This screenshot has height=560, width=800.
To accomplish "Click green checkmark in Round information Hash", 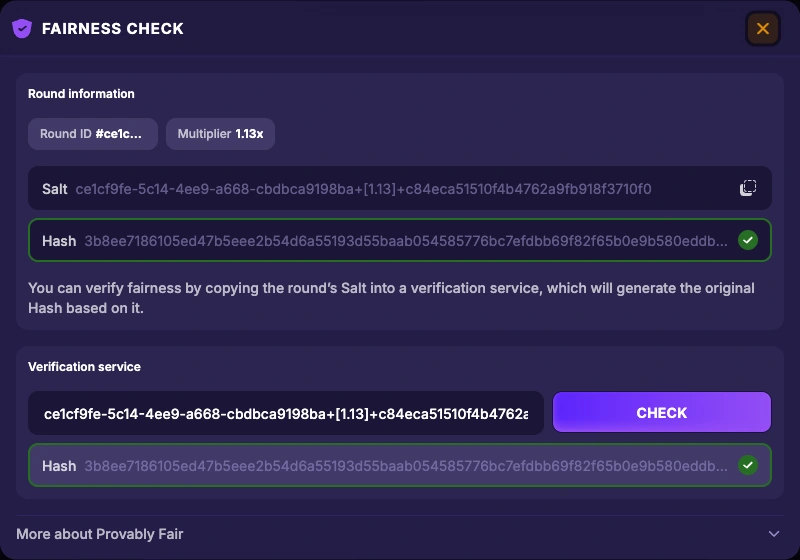I will (748, 240).
